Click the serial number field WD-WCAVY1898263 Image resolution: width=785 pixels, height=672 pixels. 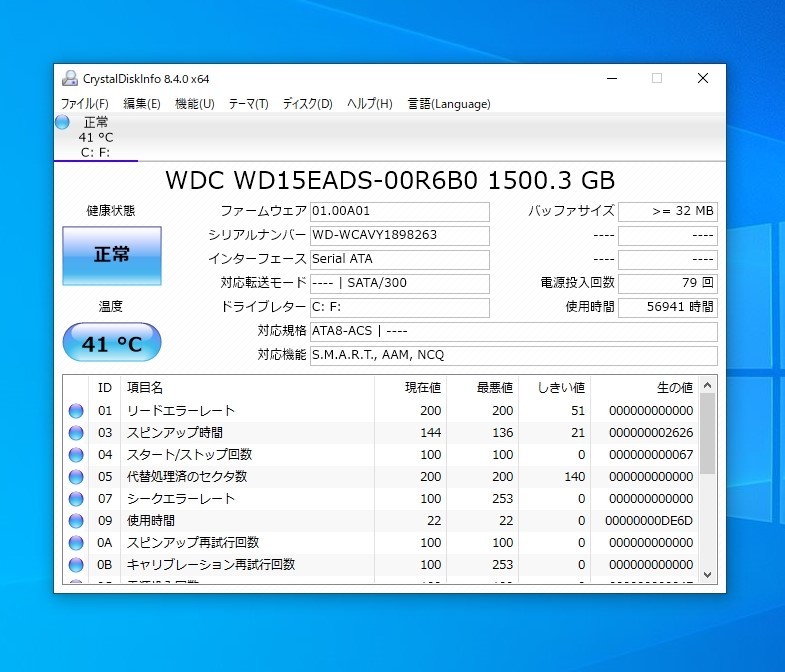pos(399,235)
